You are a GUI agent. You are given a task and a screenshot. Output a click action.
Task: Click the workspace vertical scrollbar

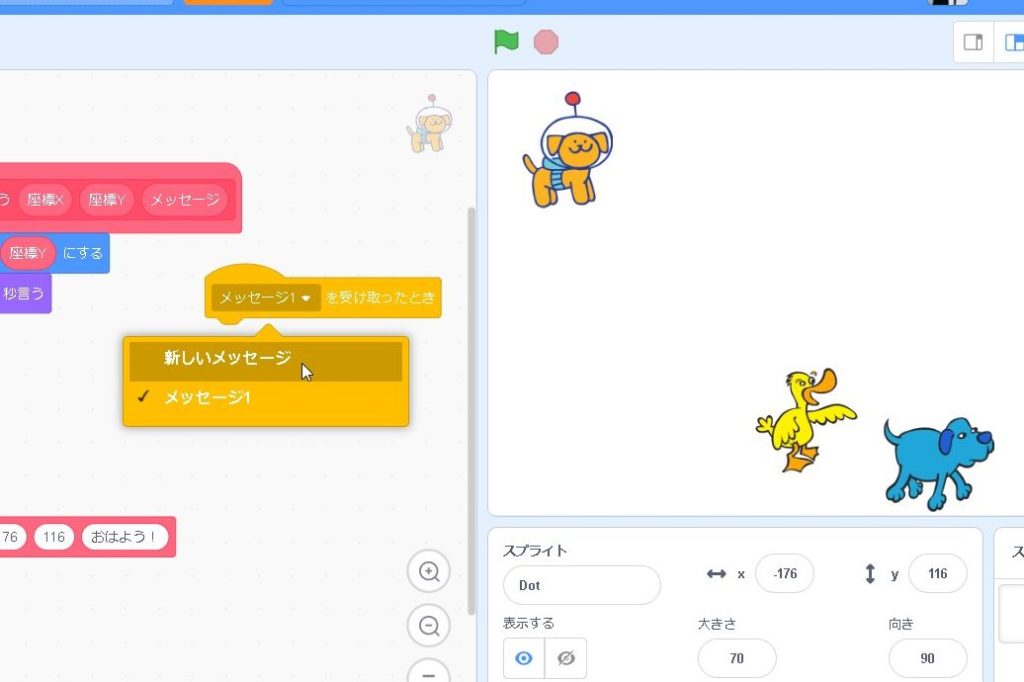coord(472,400)
